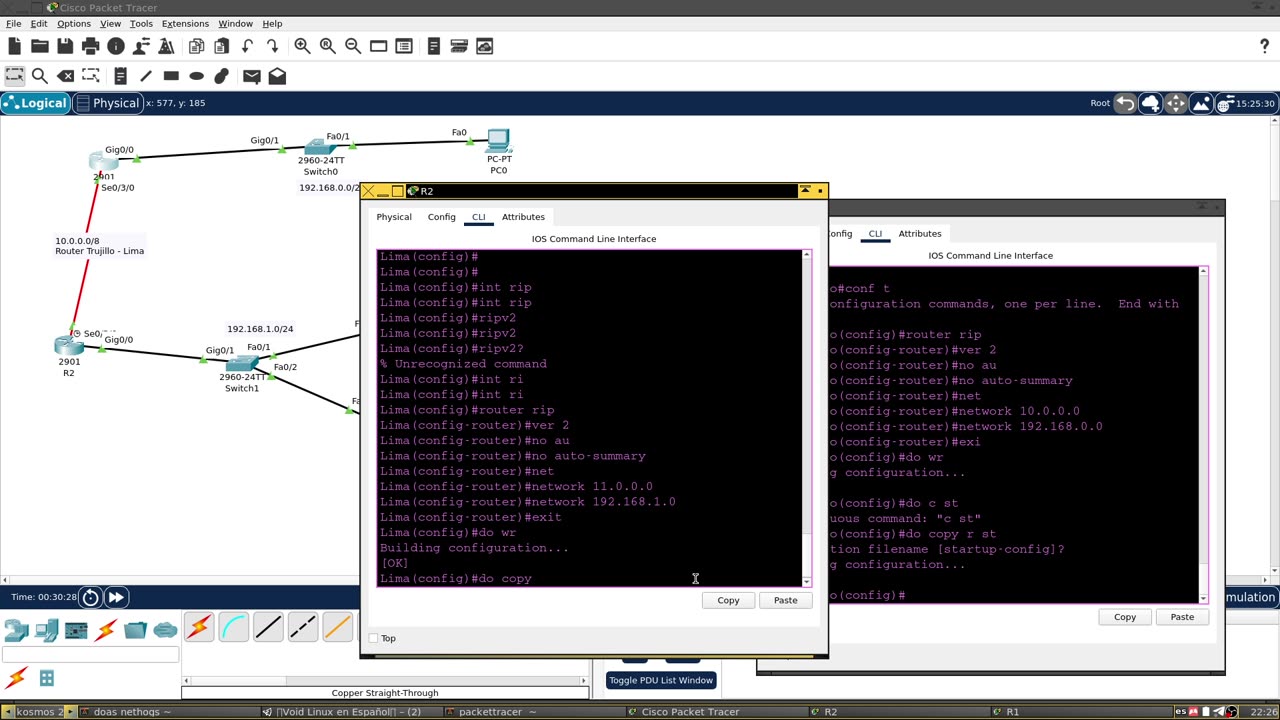The image size is (1280, 720).
Task: Click the New file icon
Action: [14, 46]
